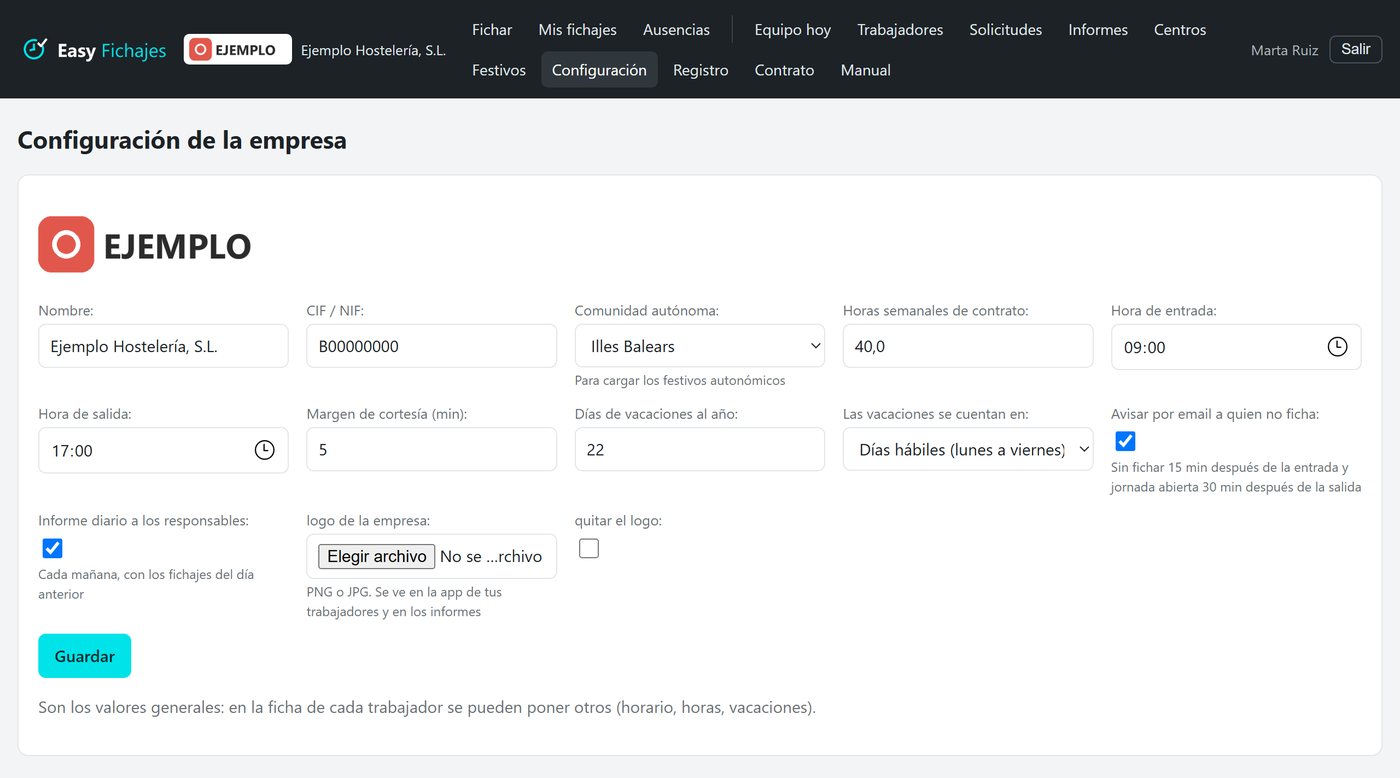Image resolution: width=1400 pixels, height=778 pixels.
Task: Click the Salir logout button
Action: [1356, 49]
